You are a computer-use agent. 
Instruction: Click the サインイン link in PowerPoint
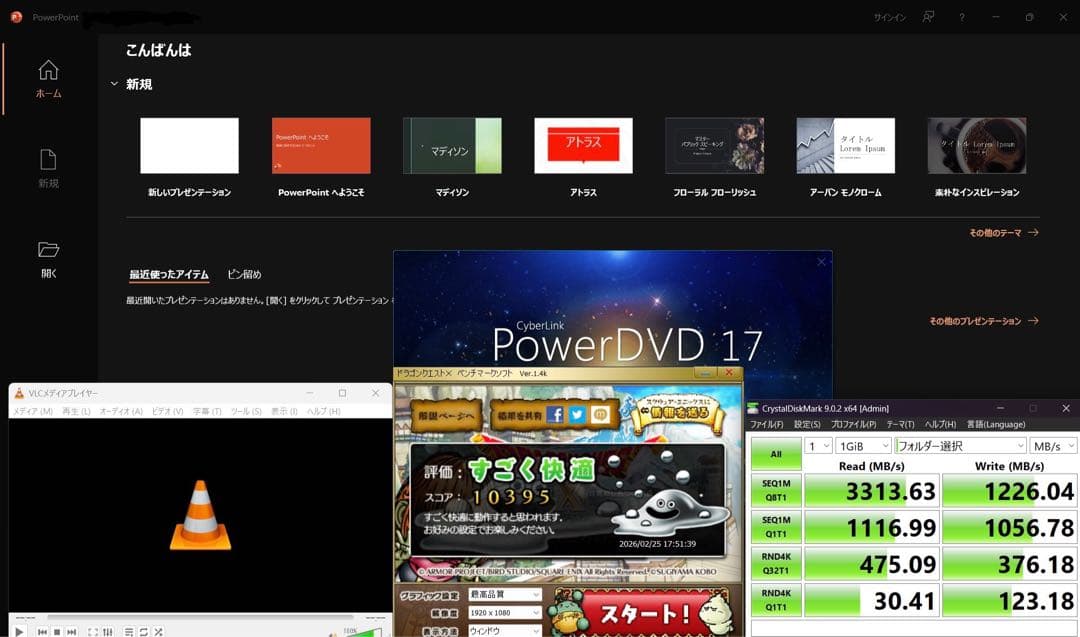[889, 17]
